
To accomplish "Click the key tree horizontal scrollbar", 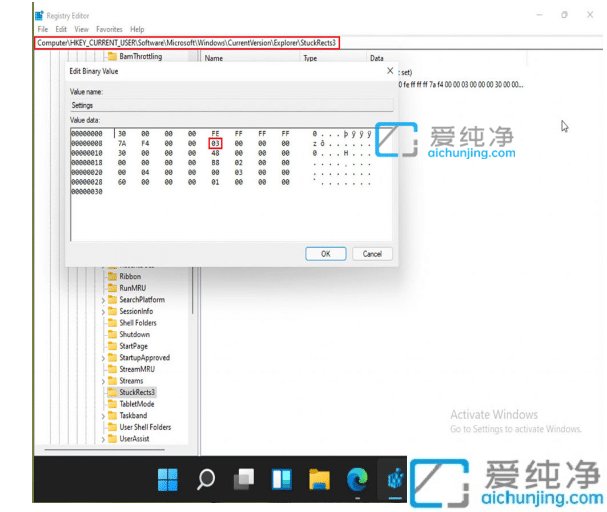I will [x=105, y=450].
